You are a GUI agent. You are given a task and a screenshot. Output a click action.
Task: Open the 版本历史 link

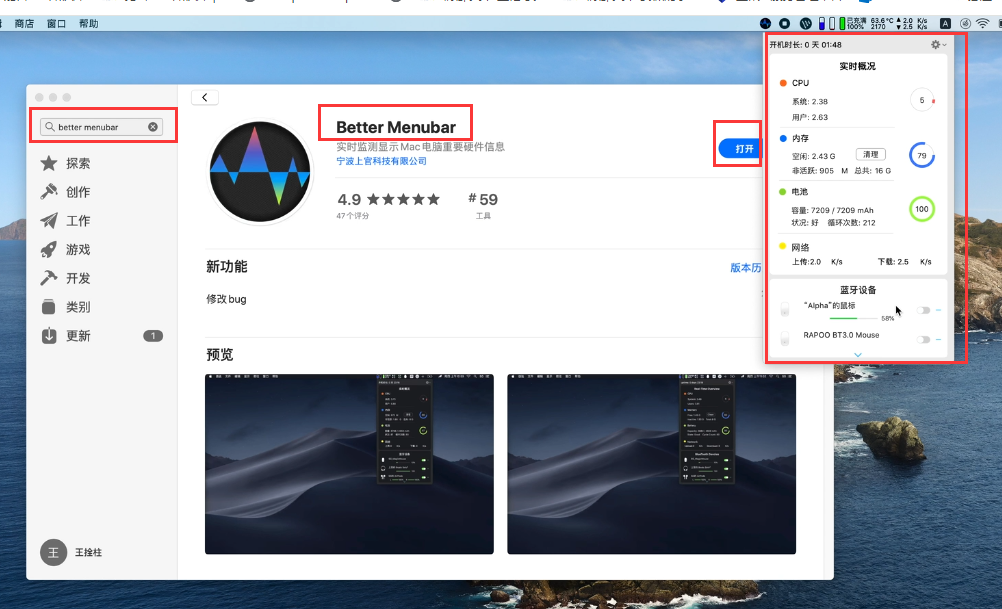[x=746, y=268]
